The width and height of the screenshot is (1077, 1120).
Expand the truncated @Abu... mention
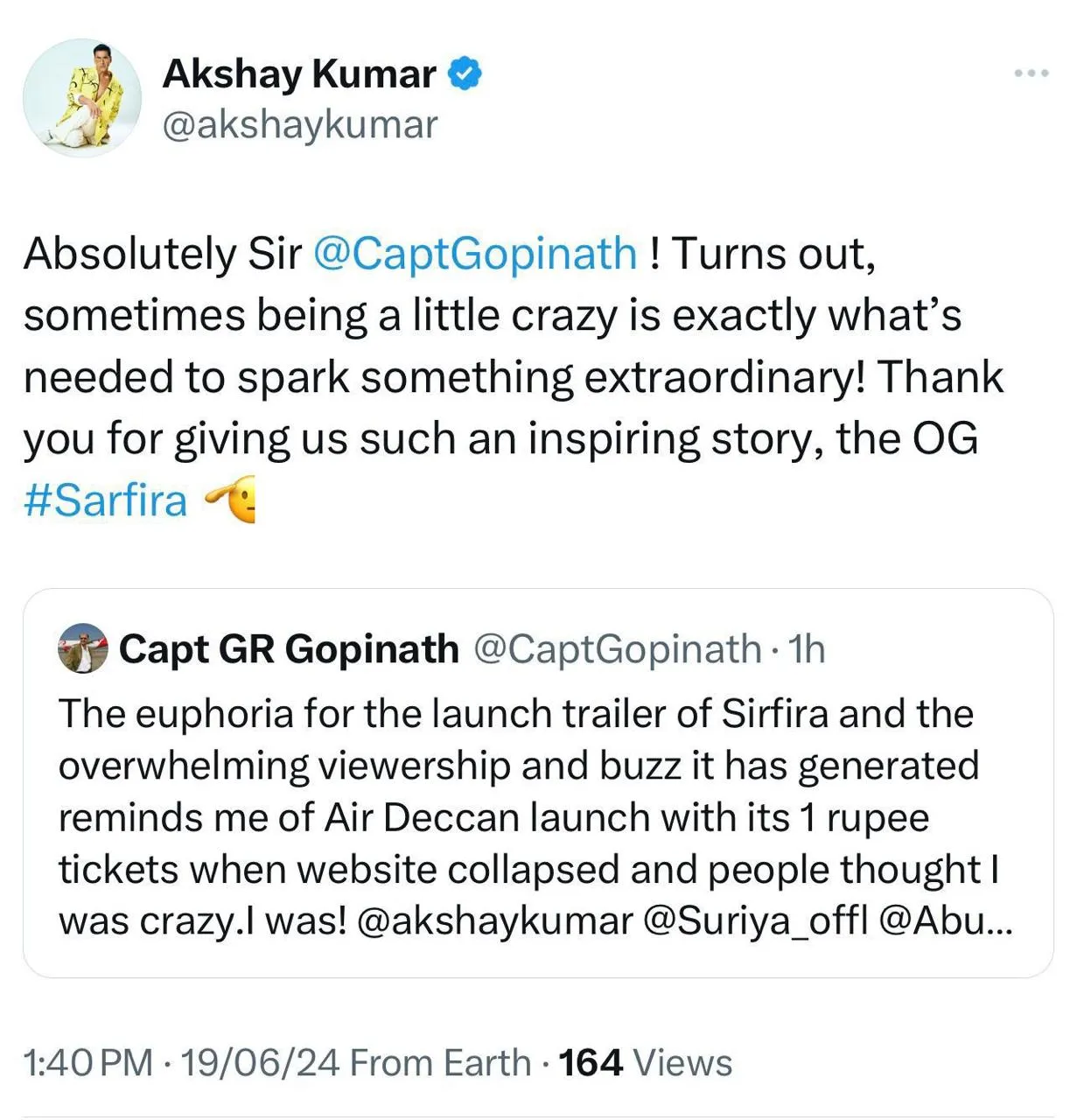tap(945, 921)
